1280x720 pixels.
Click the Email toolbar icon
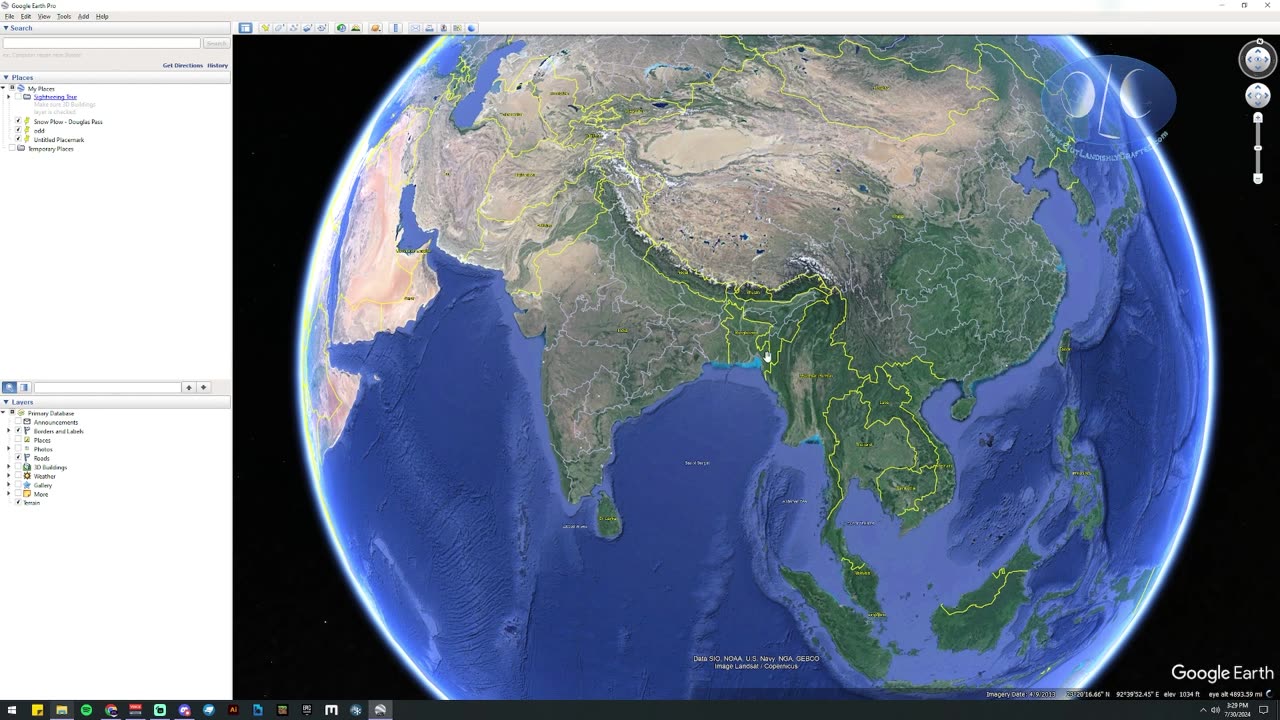tap(415, 28)
